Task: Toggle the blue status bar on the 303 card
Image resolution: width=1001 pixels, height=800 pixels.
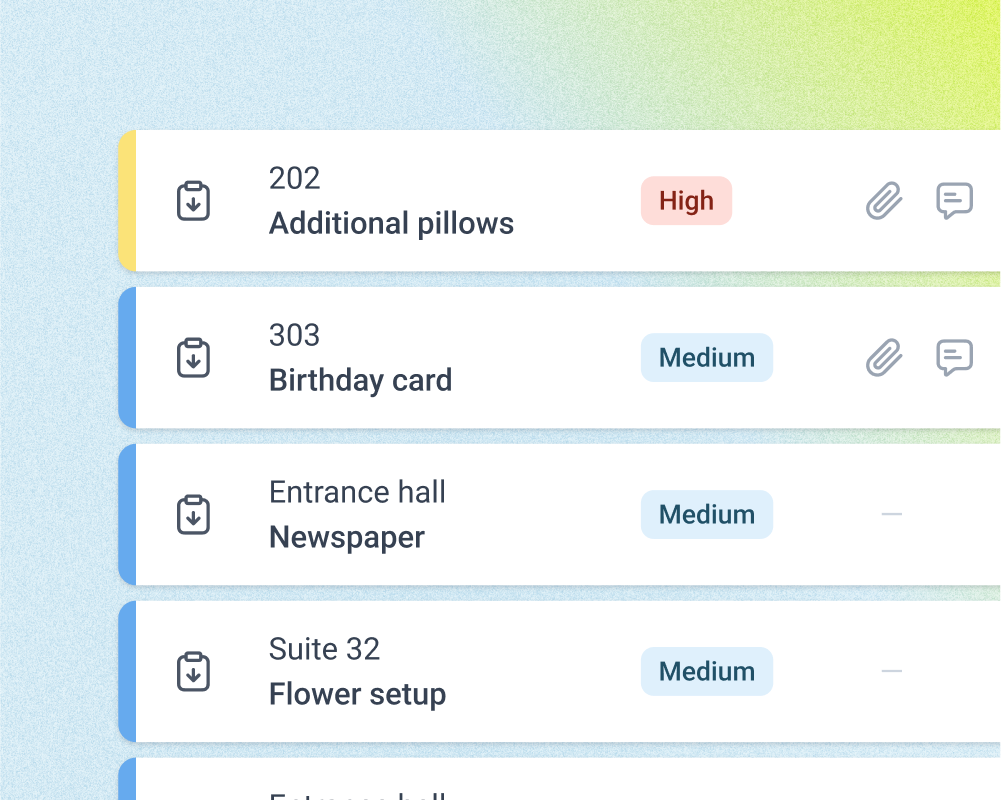Action: coord(129,357)
